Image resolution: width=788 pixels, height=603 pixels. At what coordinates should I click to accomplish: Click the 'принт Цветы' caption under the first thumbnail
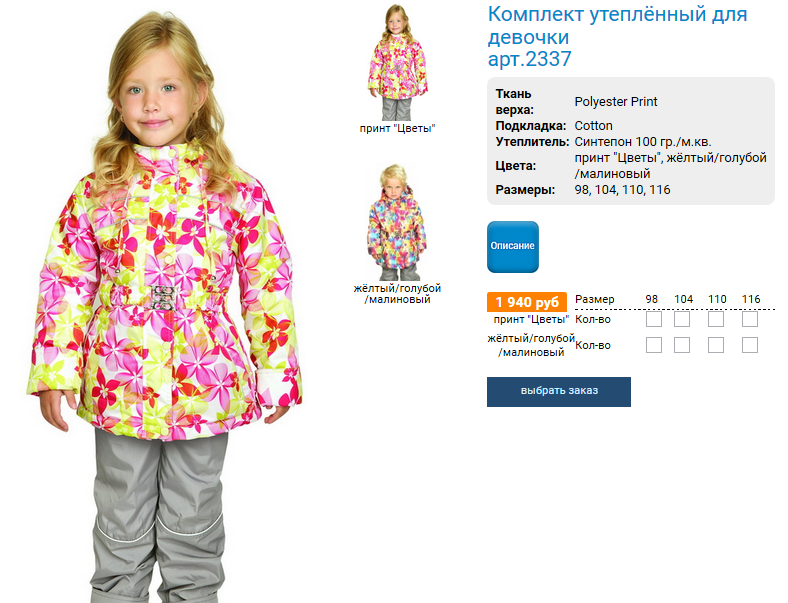(x=397, y=128)
